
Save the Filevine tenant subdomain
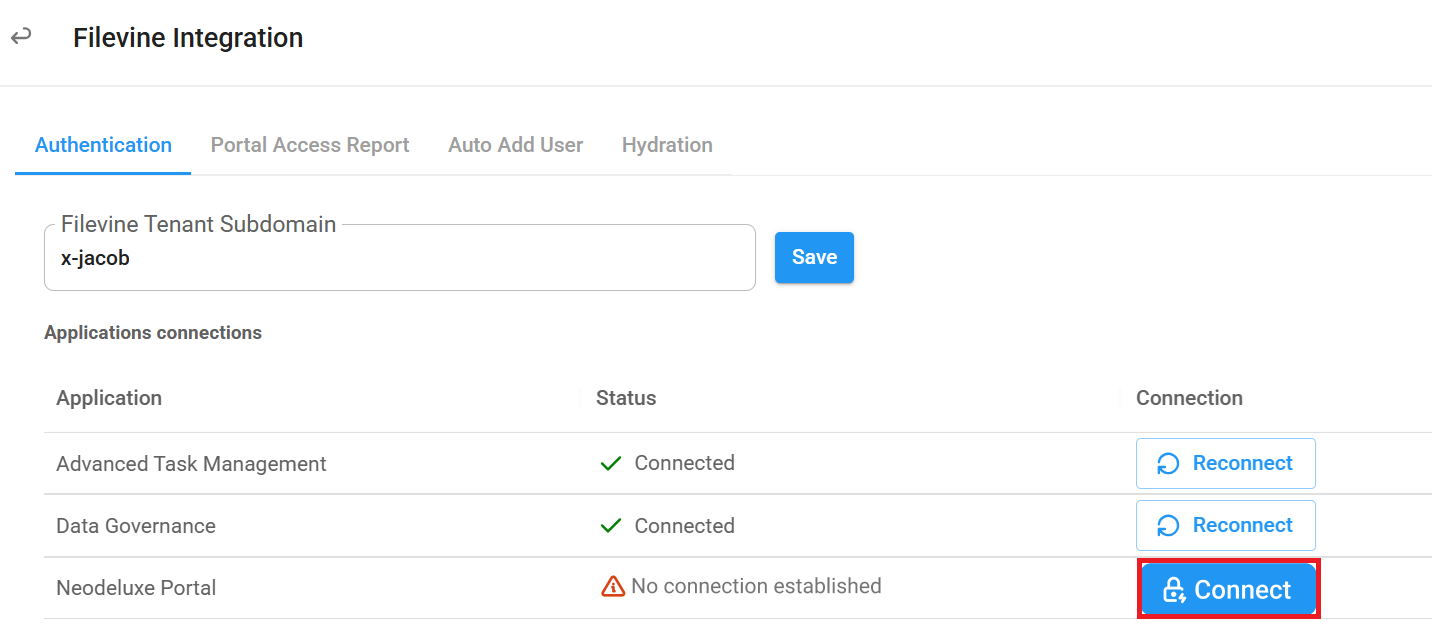(814, 257)
